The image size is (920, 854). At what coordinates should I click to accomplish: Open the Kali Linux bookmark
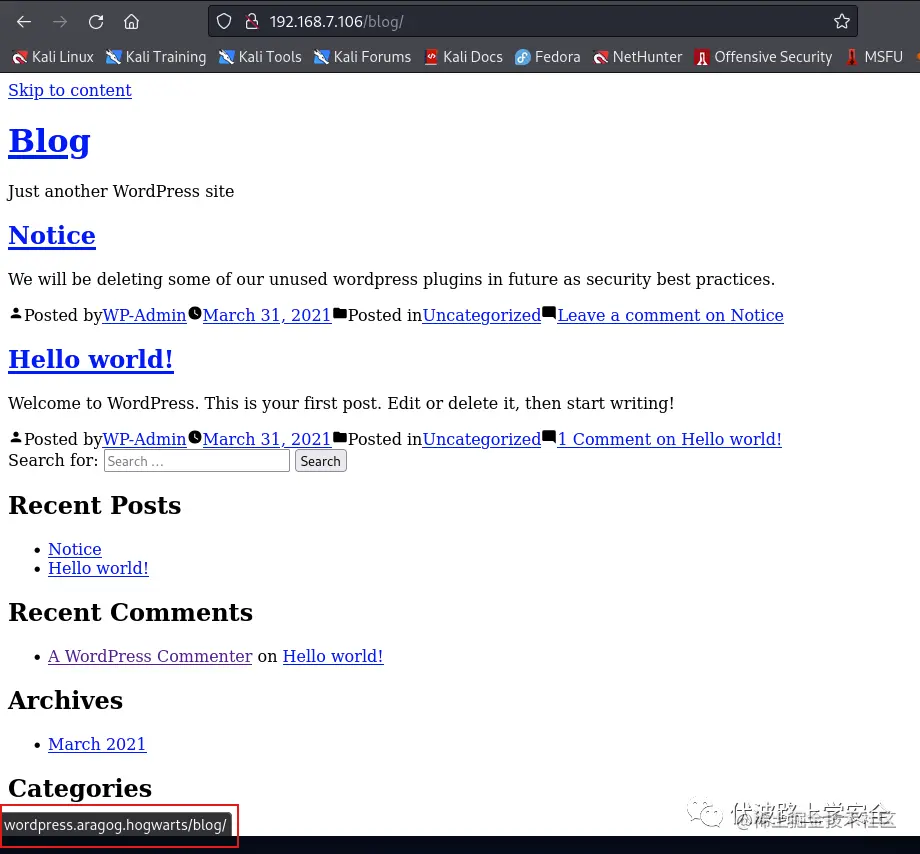point(53,57)
